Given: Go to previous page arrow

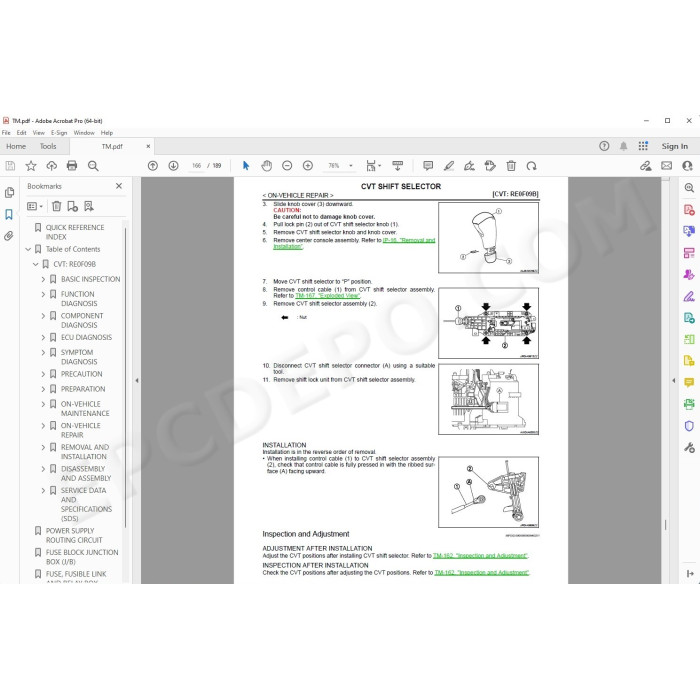Looking at the screenshot, I should (153, 166).
